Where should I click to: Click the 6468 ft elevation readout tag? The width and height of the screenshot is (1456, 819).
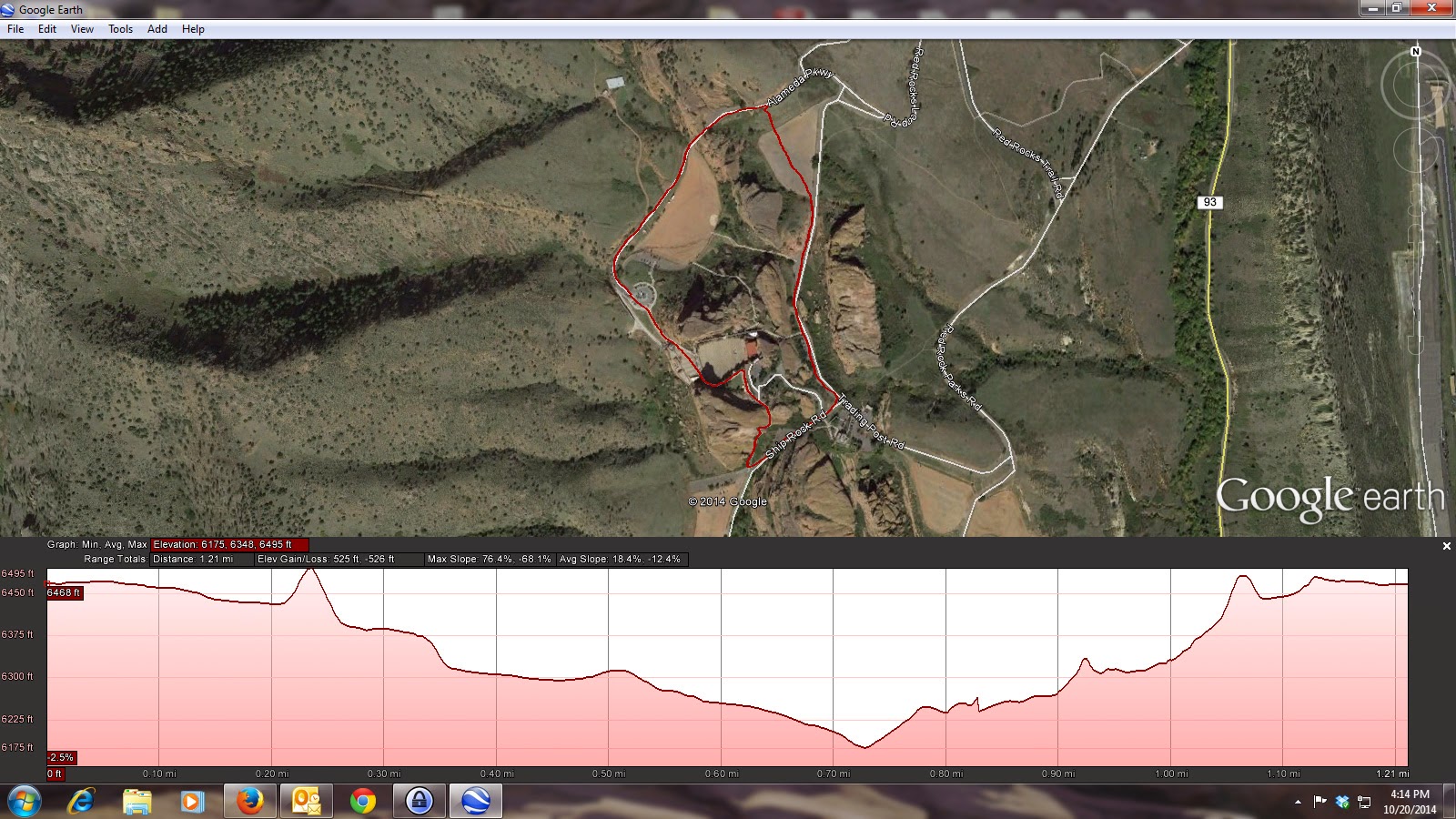pos(64,593)
